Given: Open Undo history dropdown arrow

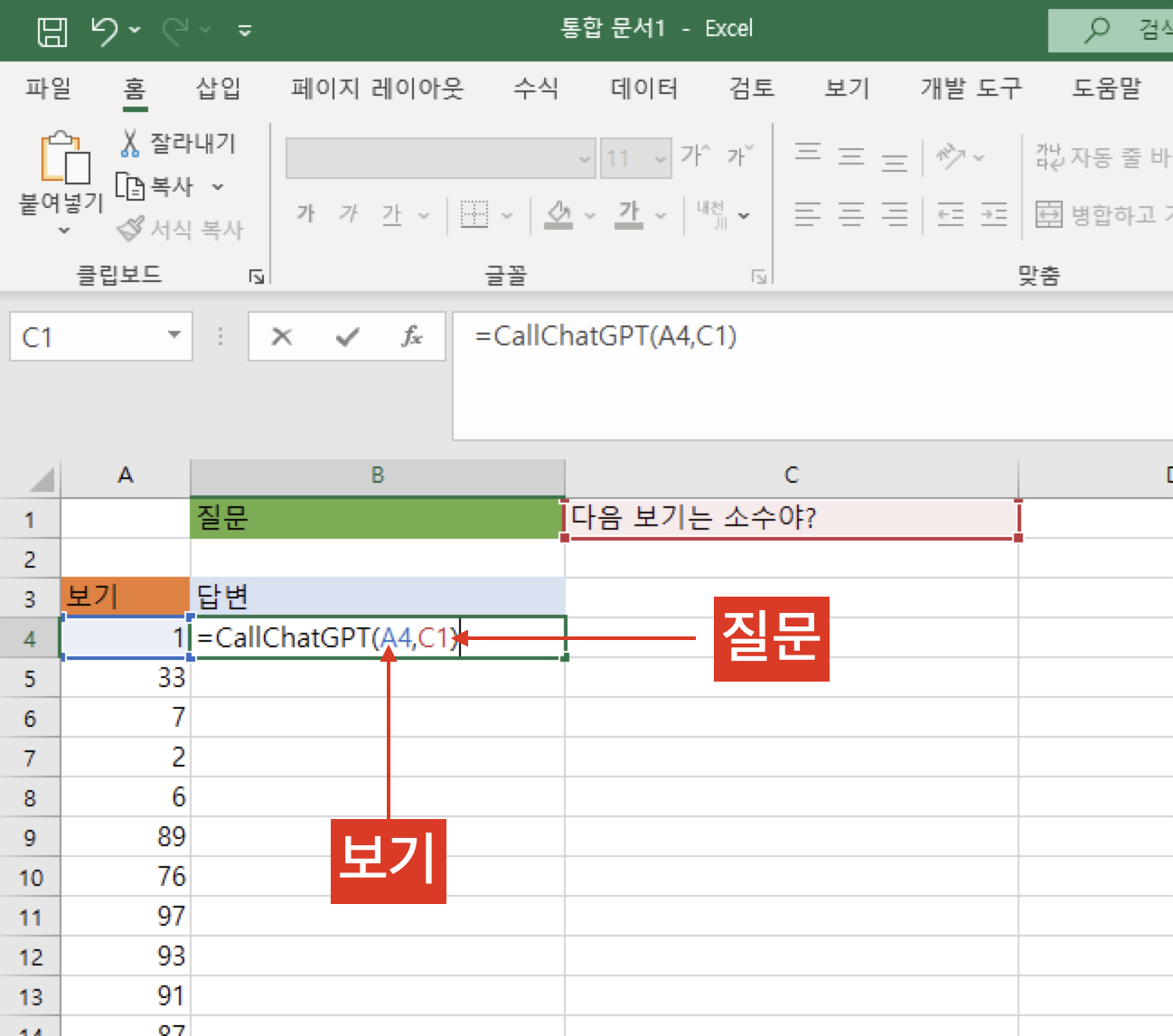Looking at the screenshot, I should [x=136, y=31].
